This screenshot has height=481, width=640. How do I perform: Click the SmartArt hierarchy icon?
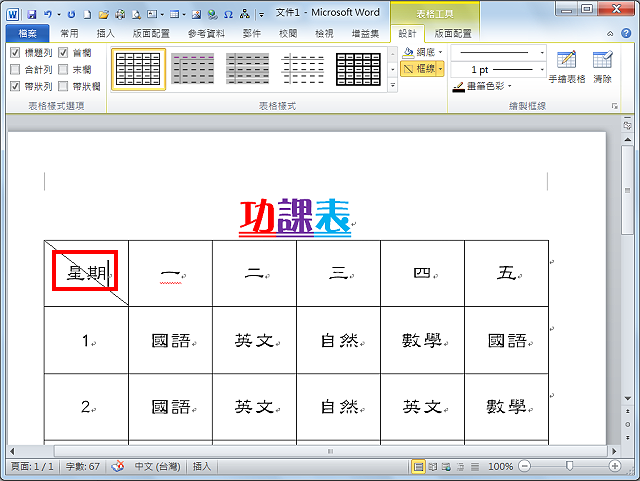[x=244, y=15]
